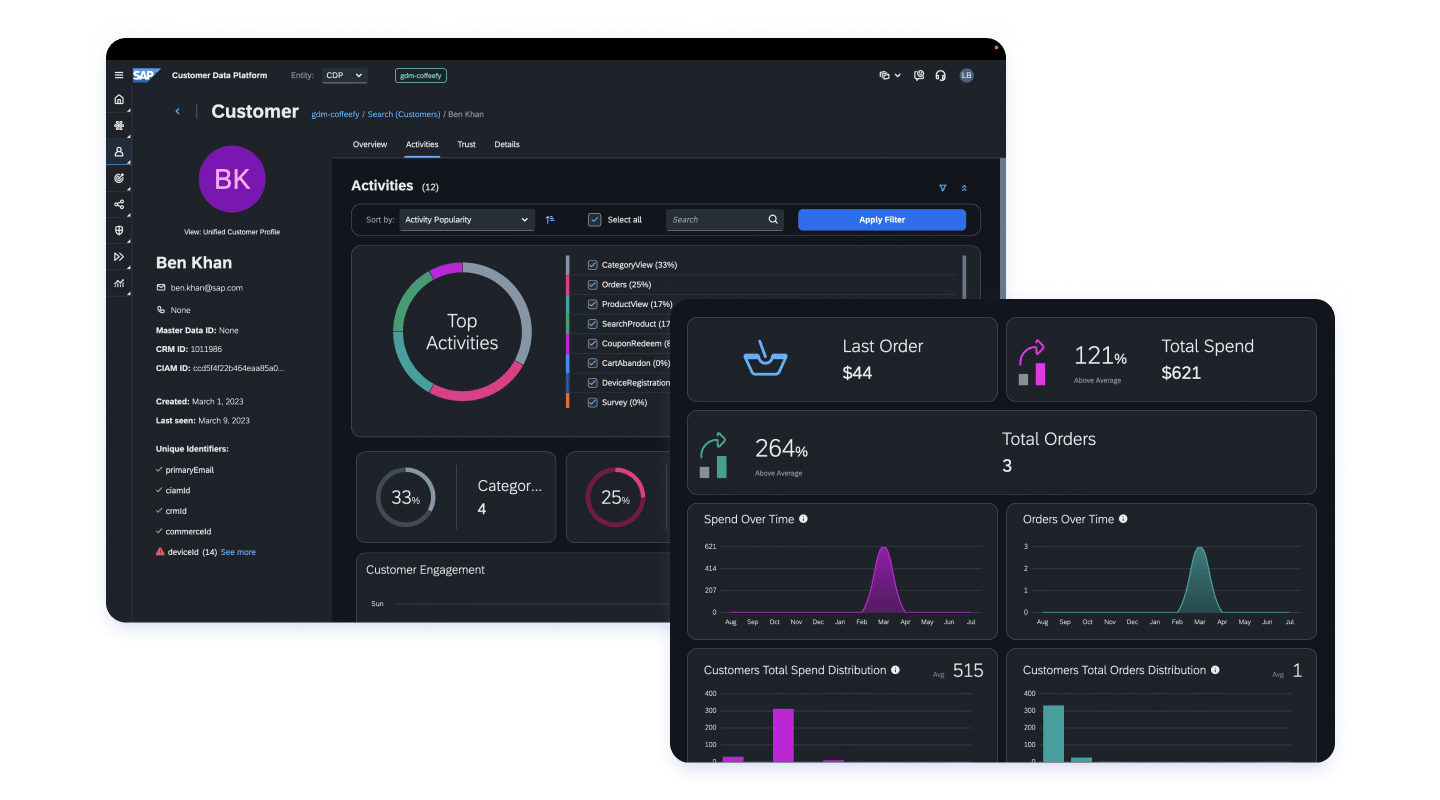The width and height of the screenshot is (1440, 800).
Task: Click the activity list scrollbar
Action: click(x=964, y=278)
